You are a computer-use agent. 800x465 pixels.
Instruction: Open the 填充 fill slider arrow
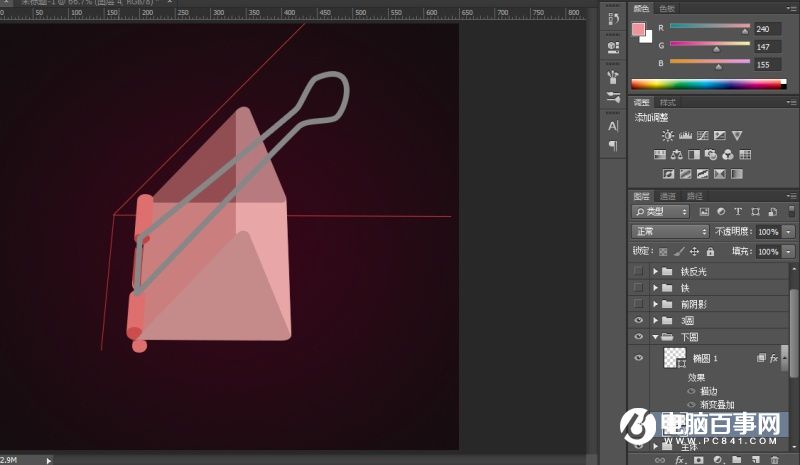click(789, 252)
